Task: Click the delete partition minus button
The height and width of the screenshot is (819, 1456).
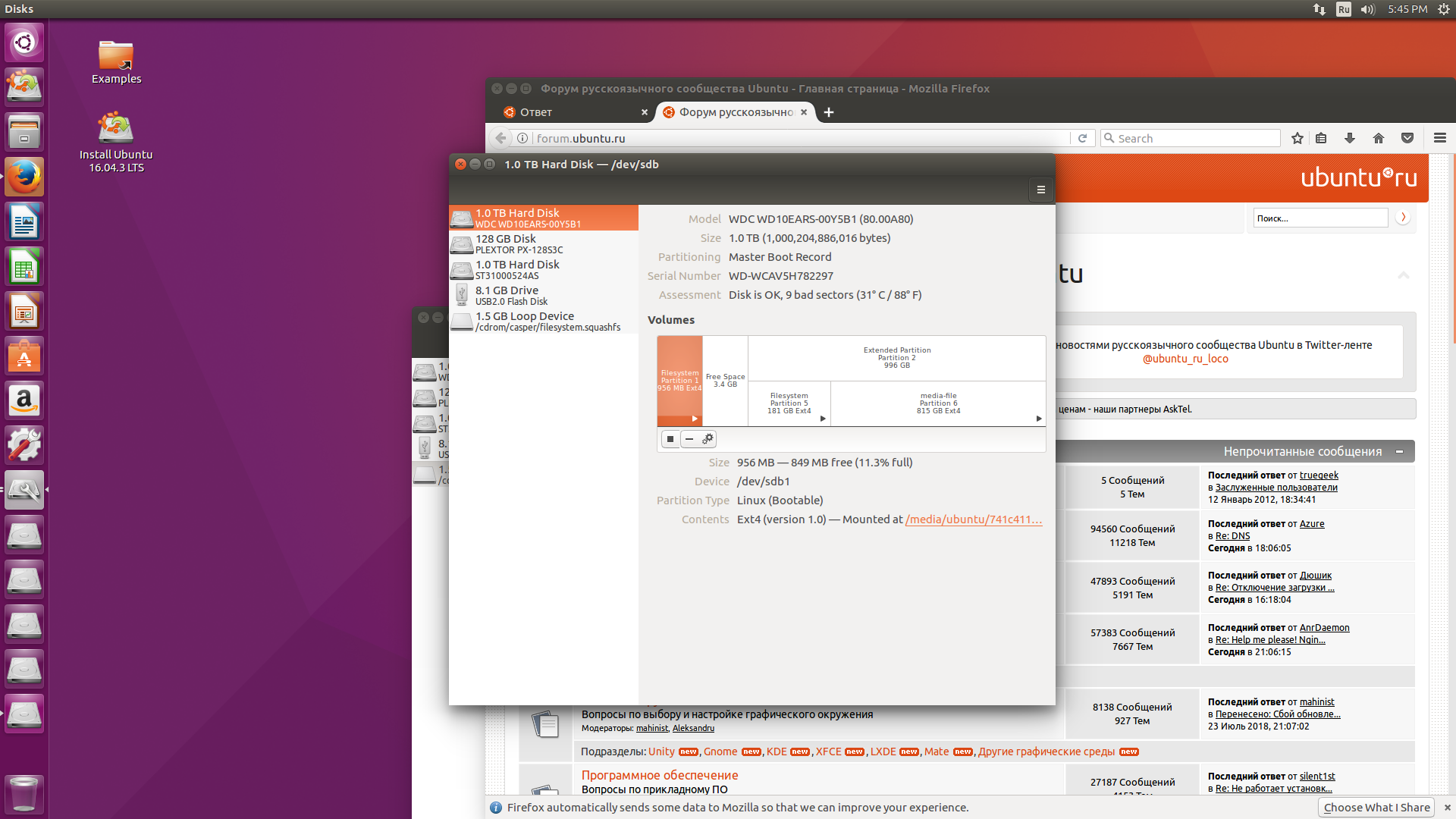Action: click(x=689, y=439)
